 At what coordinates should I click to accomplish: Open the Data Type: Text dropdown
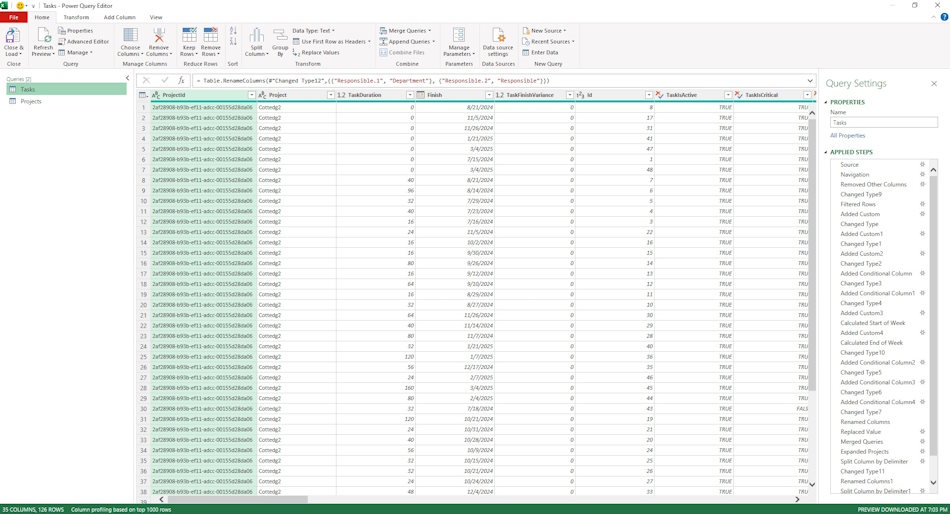[313, 30]
